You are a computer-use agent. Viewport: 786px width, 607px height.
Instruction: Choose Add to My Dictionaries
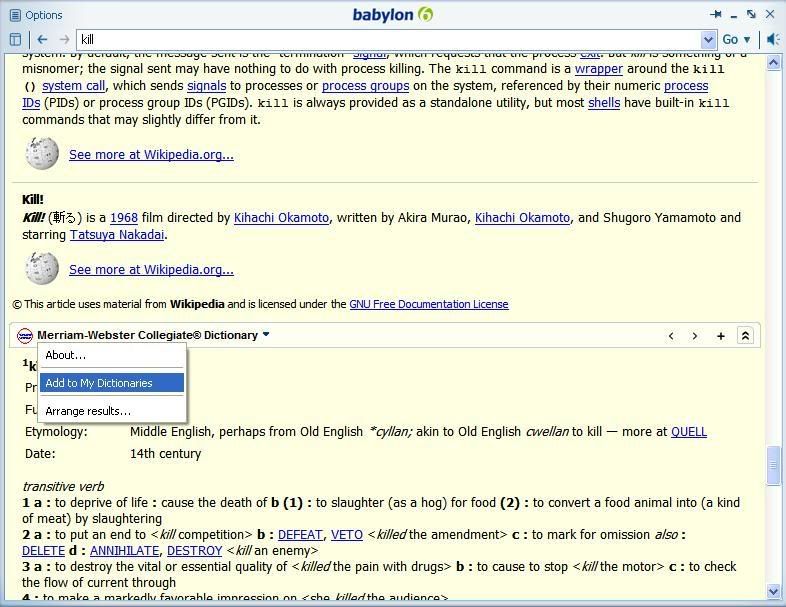112,383
